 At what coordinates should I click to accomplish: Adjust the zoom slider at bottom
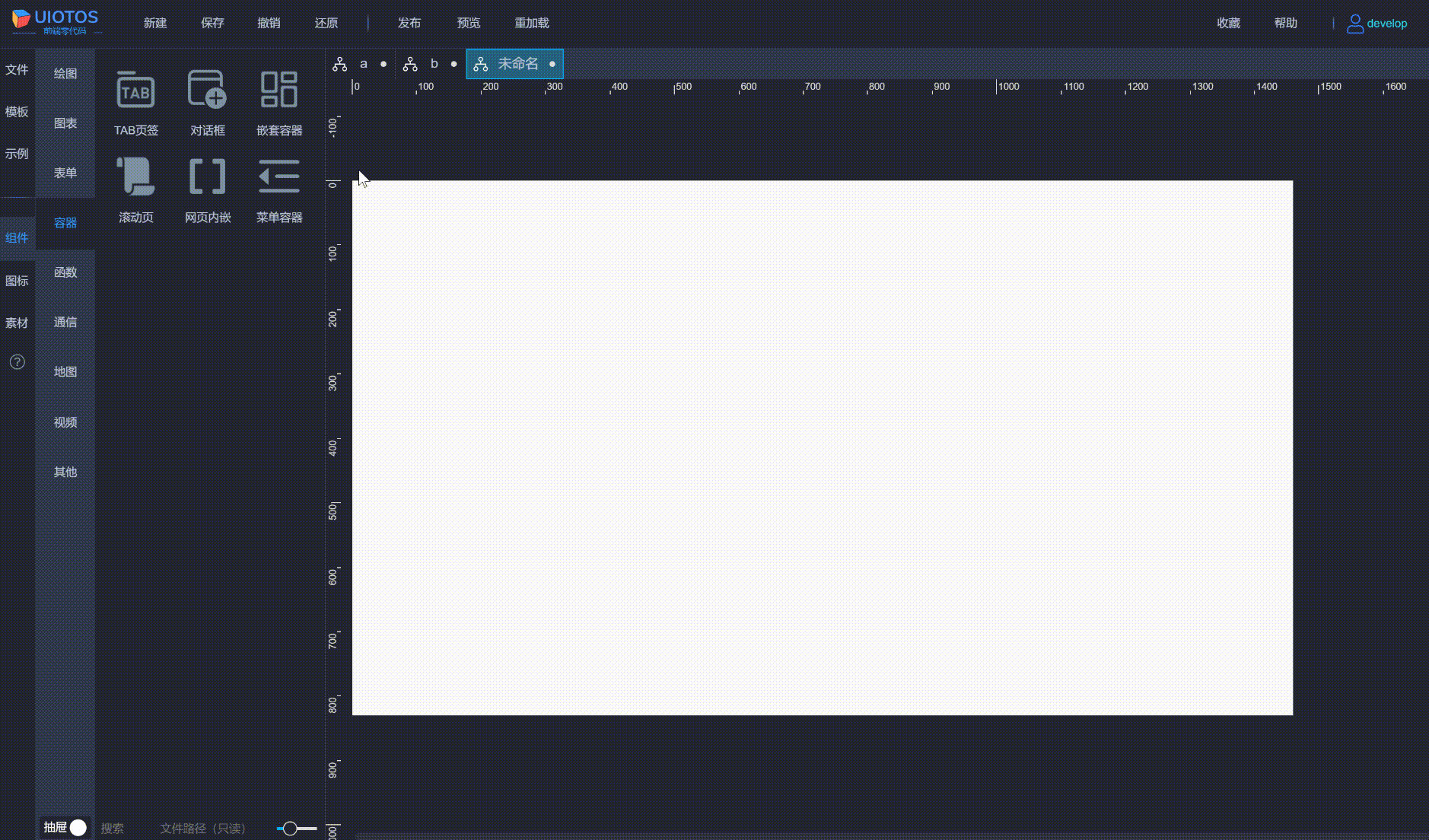291,829
